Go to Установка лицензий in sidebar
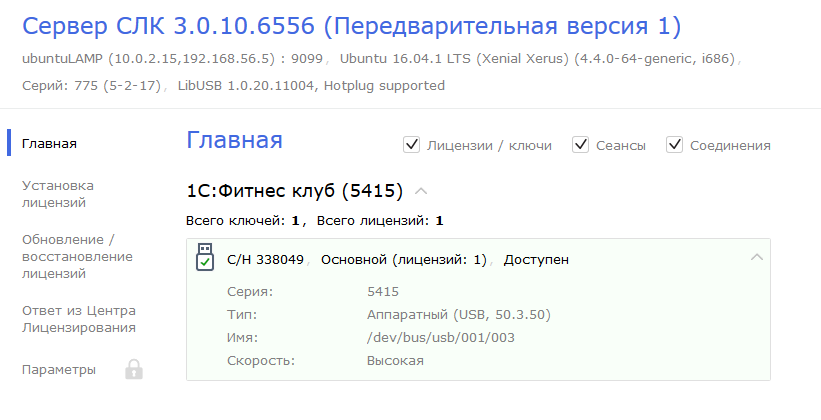821x420 pixels. (x=58, y=194)
